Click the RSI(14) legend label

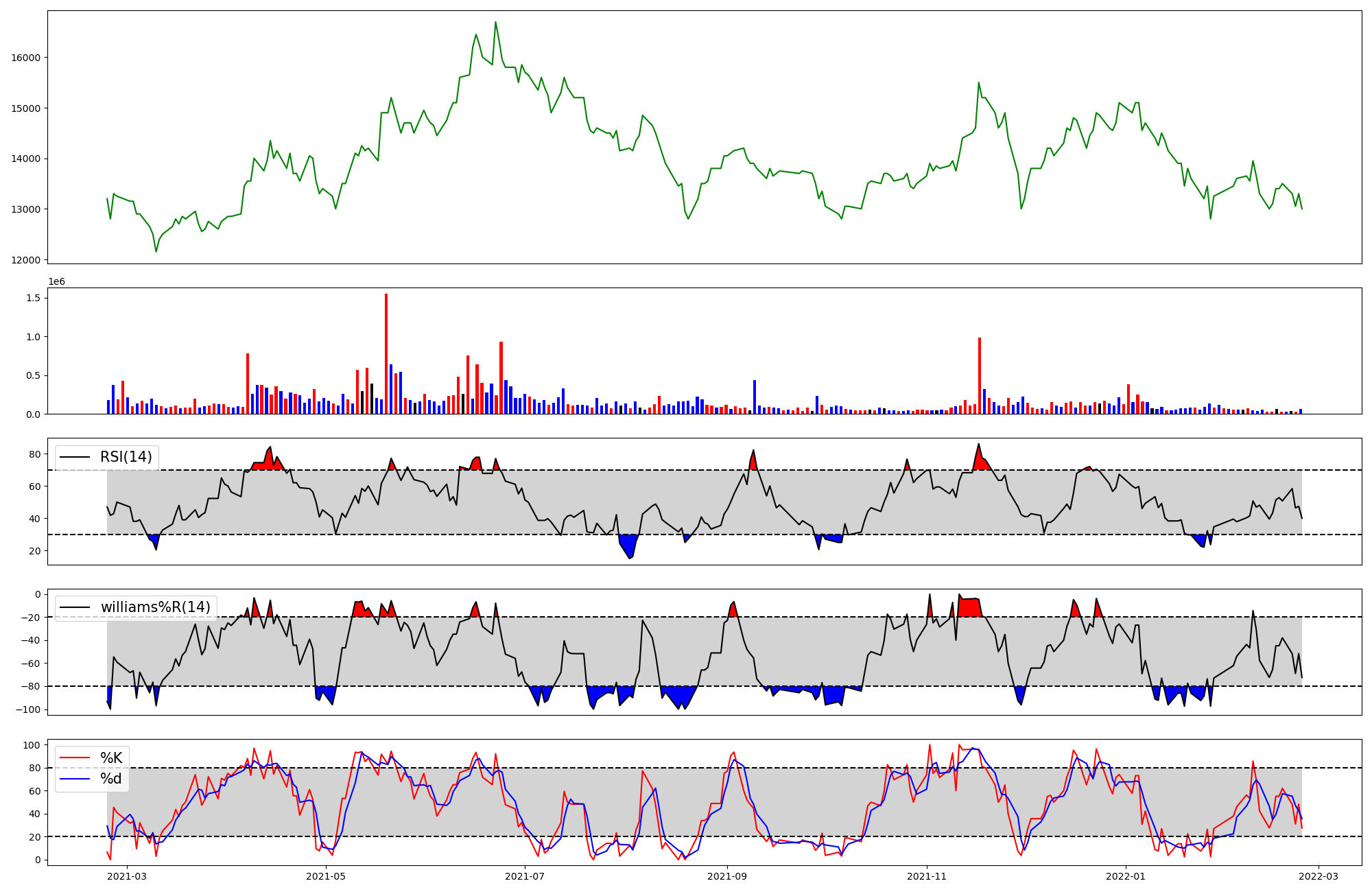pyautogui.click(x=126, y=457)
